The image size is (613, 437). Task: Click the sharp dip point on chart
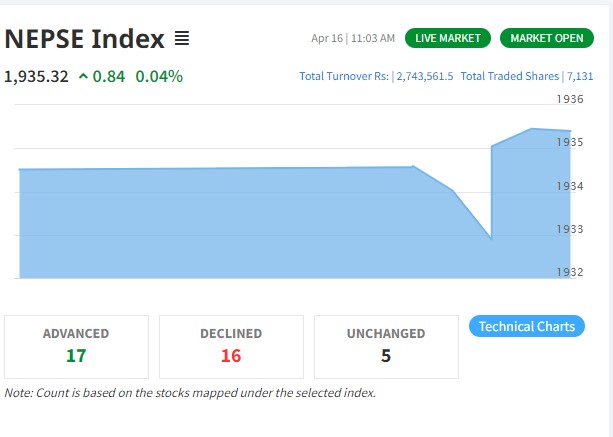tap(491, 238)
